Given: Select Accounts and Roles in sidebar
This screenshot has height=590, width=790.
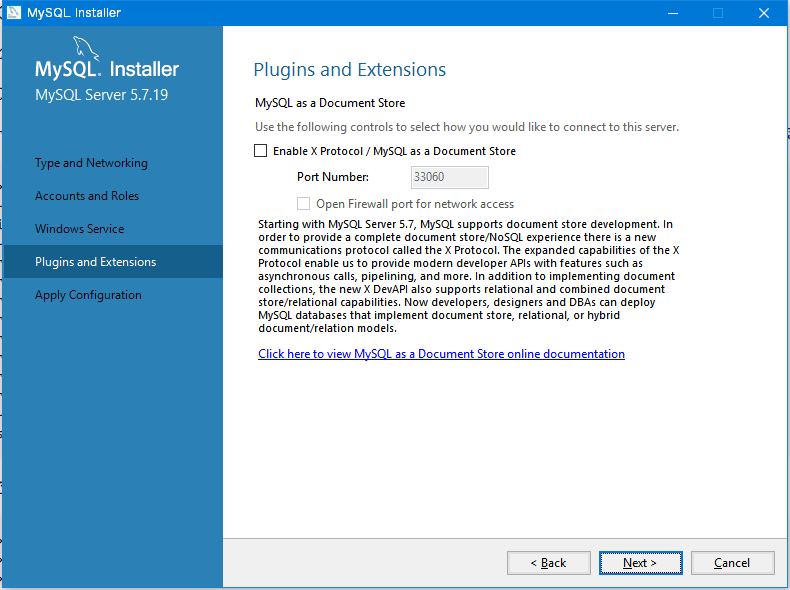Looking at the screenshot, I should pyautogui.click(x=87, y=196).
